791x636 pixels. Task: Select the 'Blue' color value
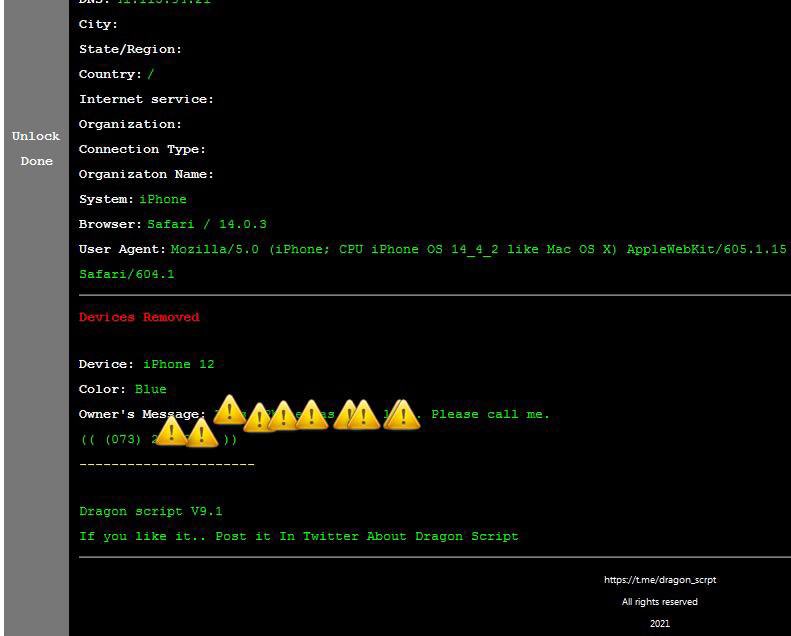click(x=150, y=389)
